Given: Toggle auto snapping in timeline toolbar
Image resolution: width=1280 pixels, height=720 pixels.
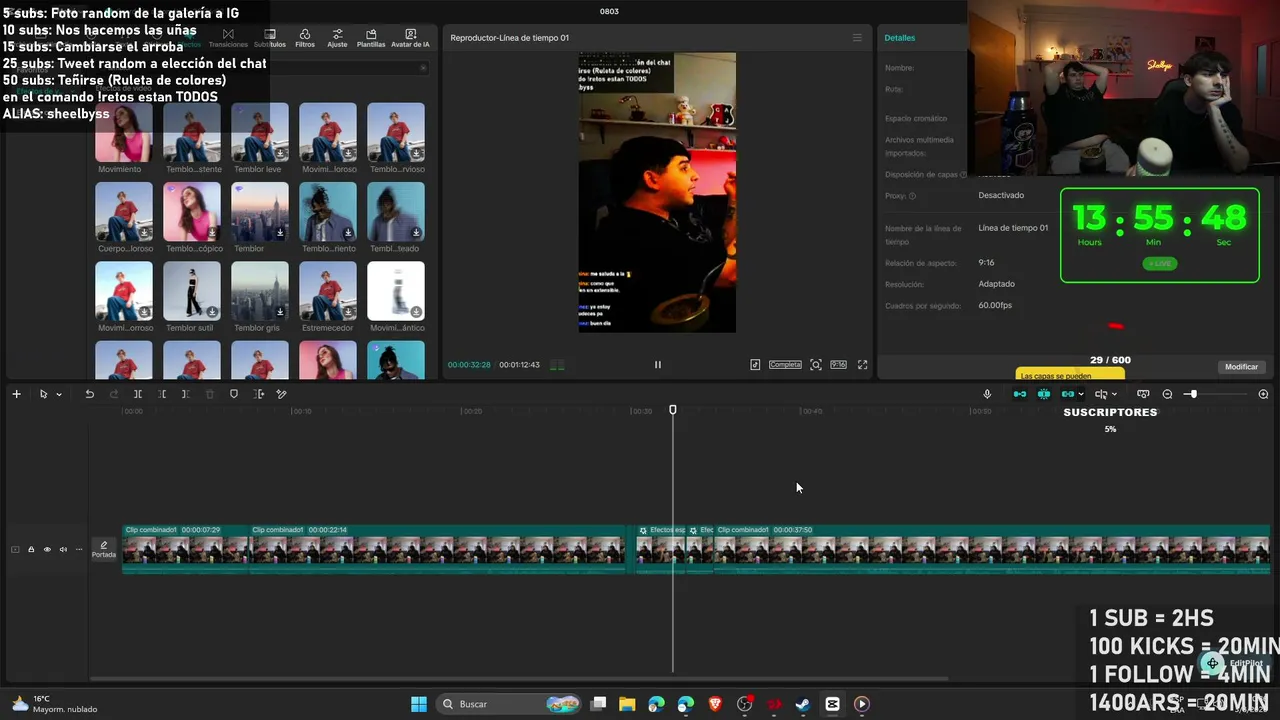Looking at the screenshot, I should coord(1044,394).
